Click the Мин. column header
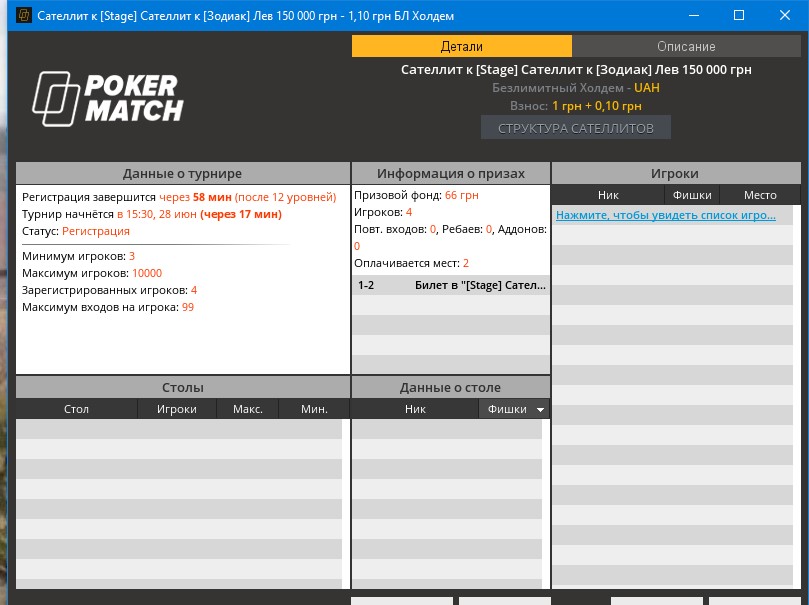 tap(314, 409)
